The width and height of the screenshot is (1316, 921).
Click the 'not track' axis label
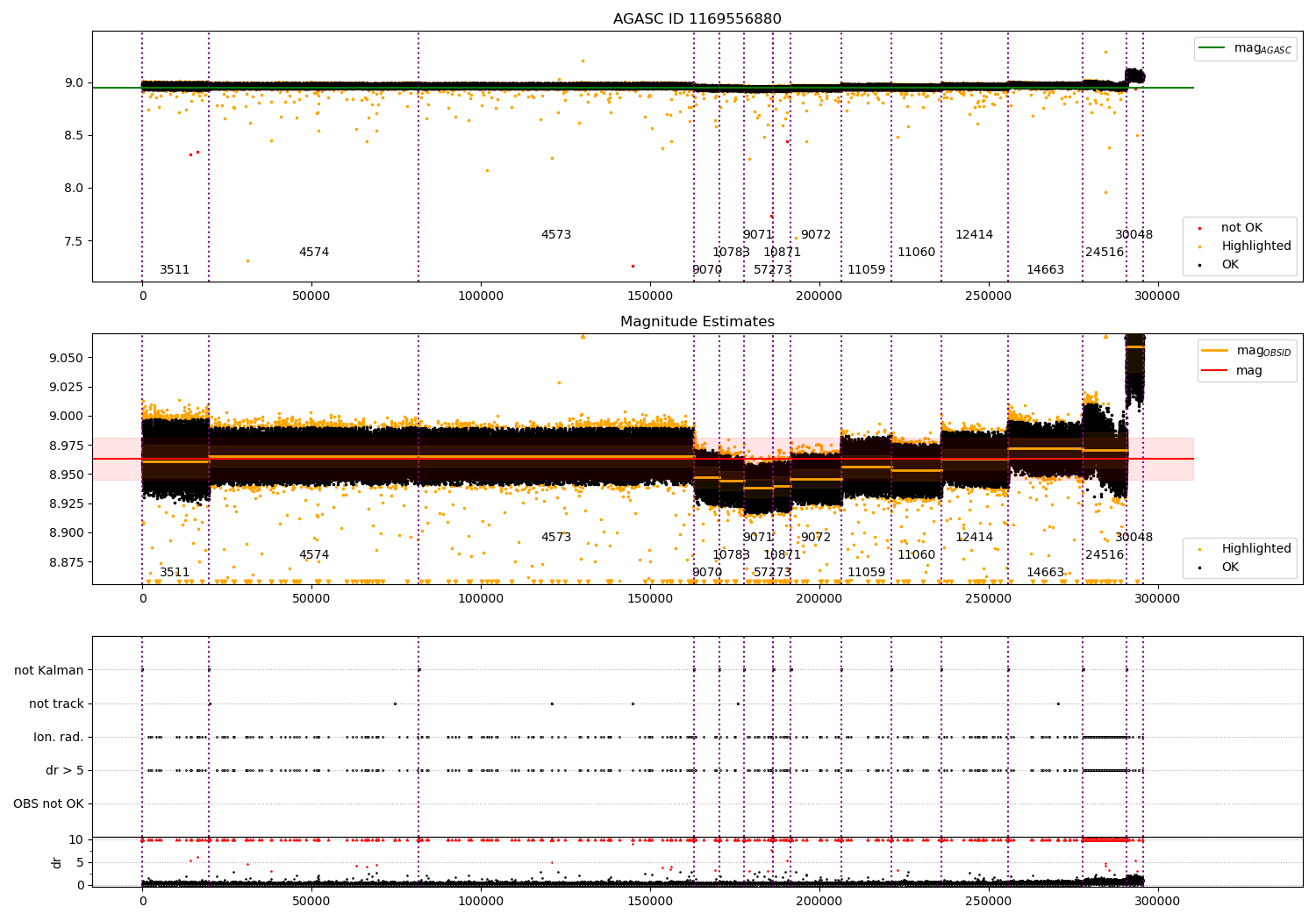(x=56, y=704)
